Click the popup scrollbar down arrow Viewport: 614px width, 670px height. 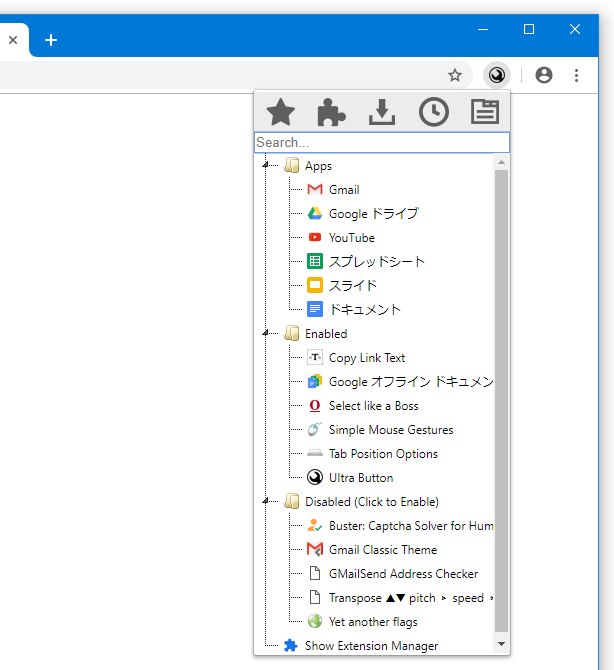[502, 644]
